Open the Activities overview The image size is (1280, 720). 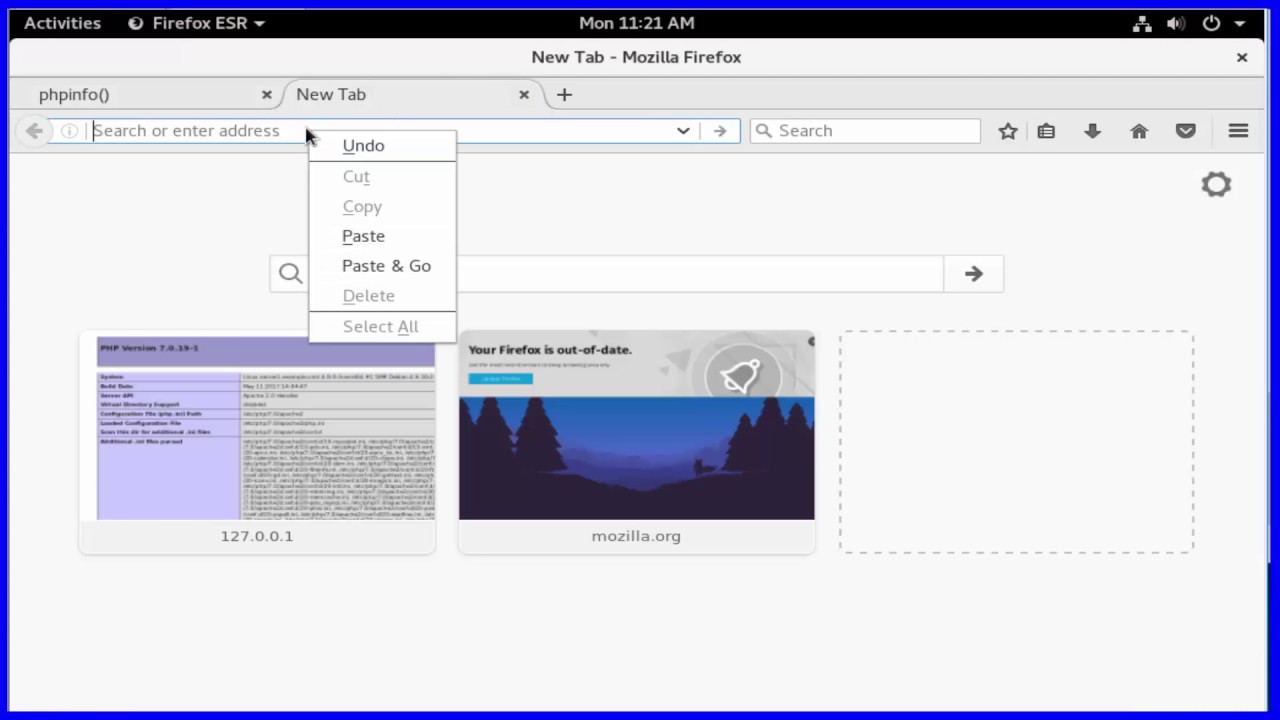pos(62,23)
